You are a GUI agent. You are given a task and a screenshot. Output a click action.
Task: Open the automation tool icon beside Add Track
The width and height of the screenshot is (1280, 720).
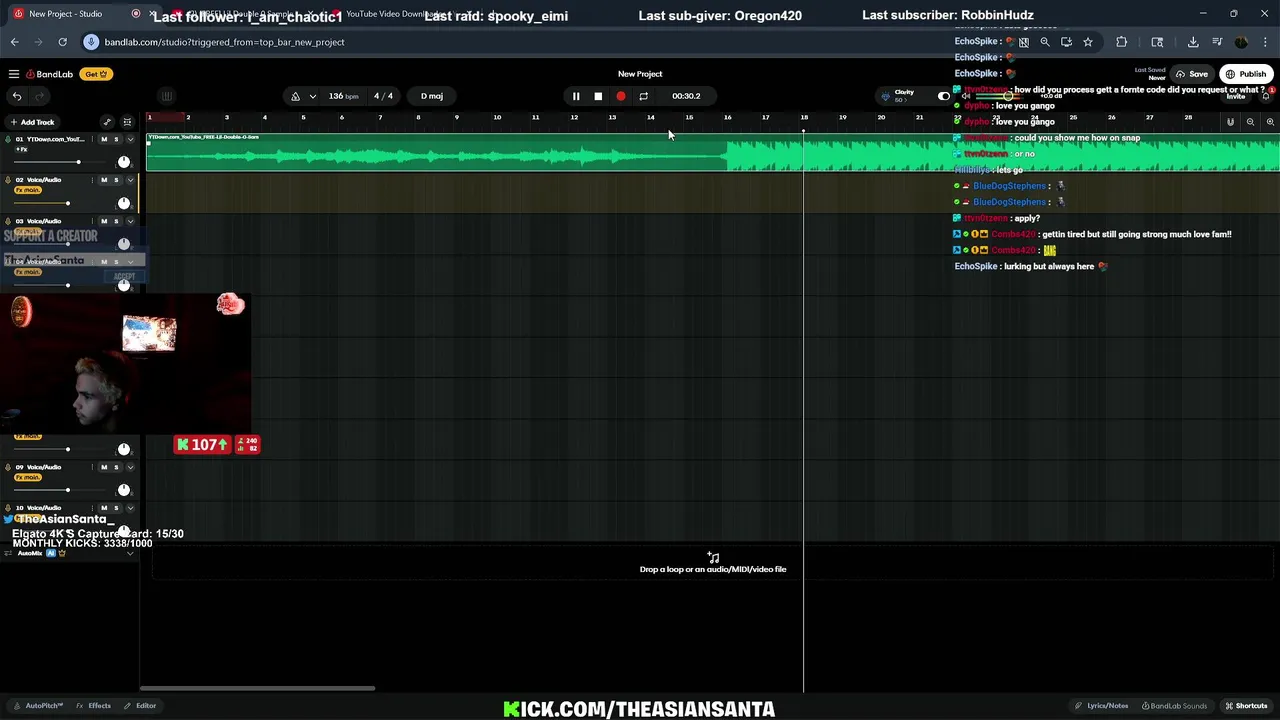[107, 122]
